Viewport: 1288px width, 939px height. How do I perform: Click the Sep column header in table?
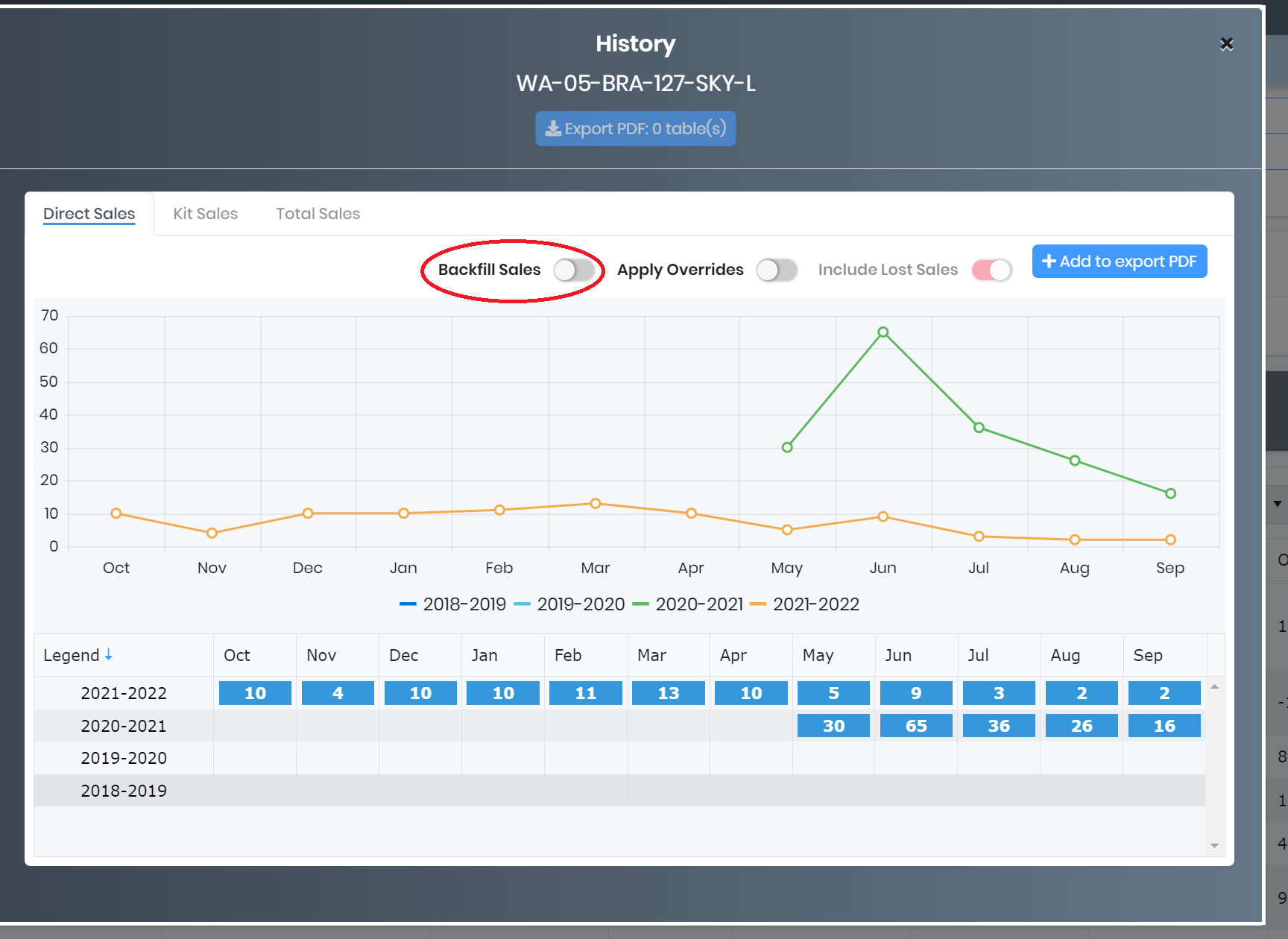coord(1165,655)
